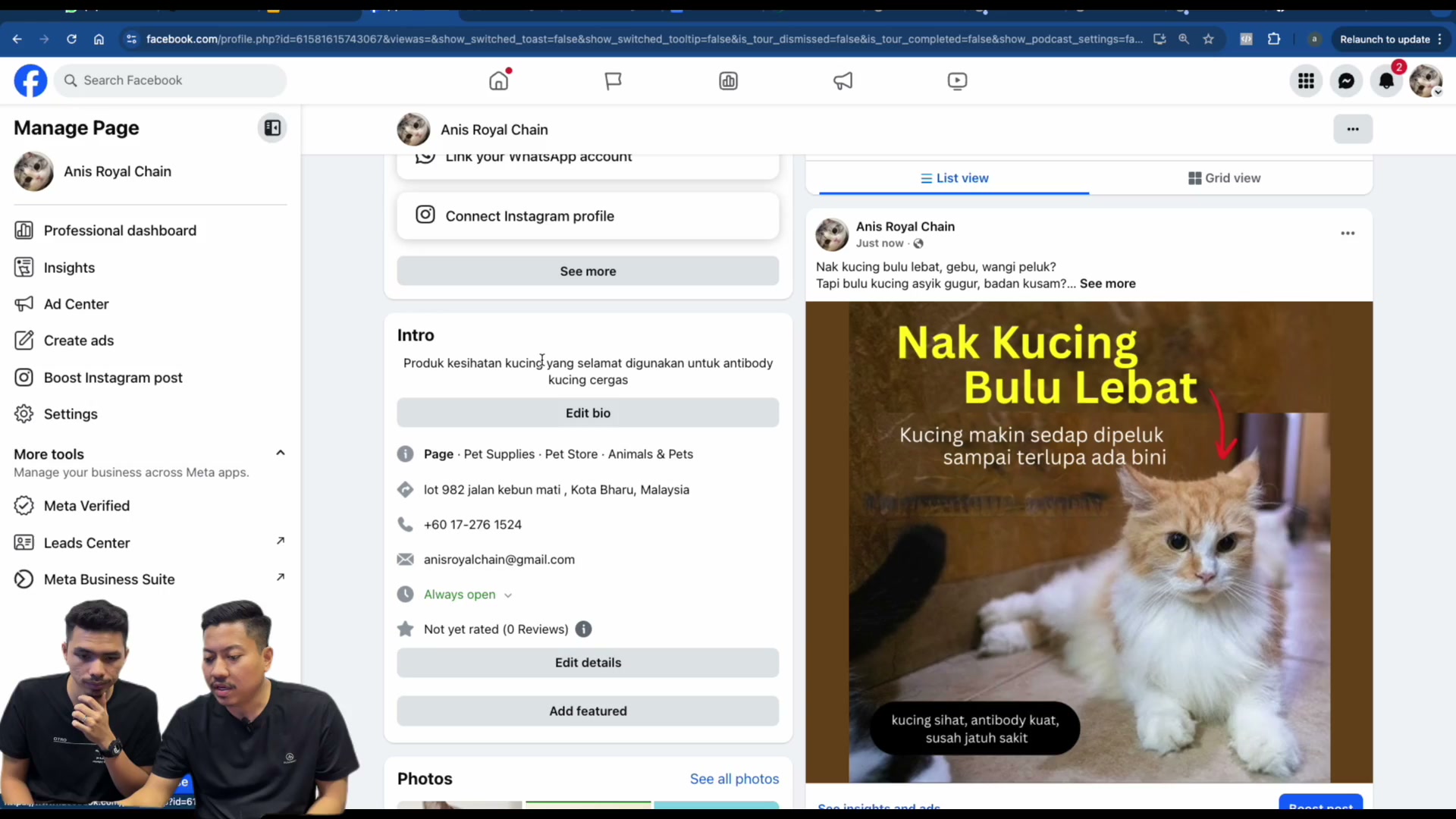Open account profile menu avatar
The image size is (1456, 819).
click(x=1426, y=80)
